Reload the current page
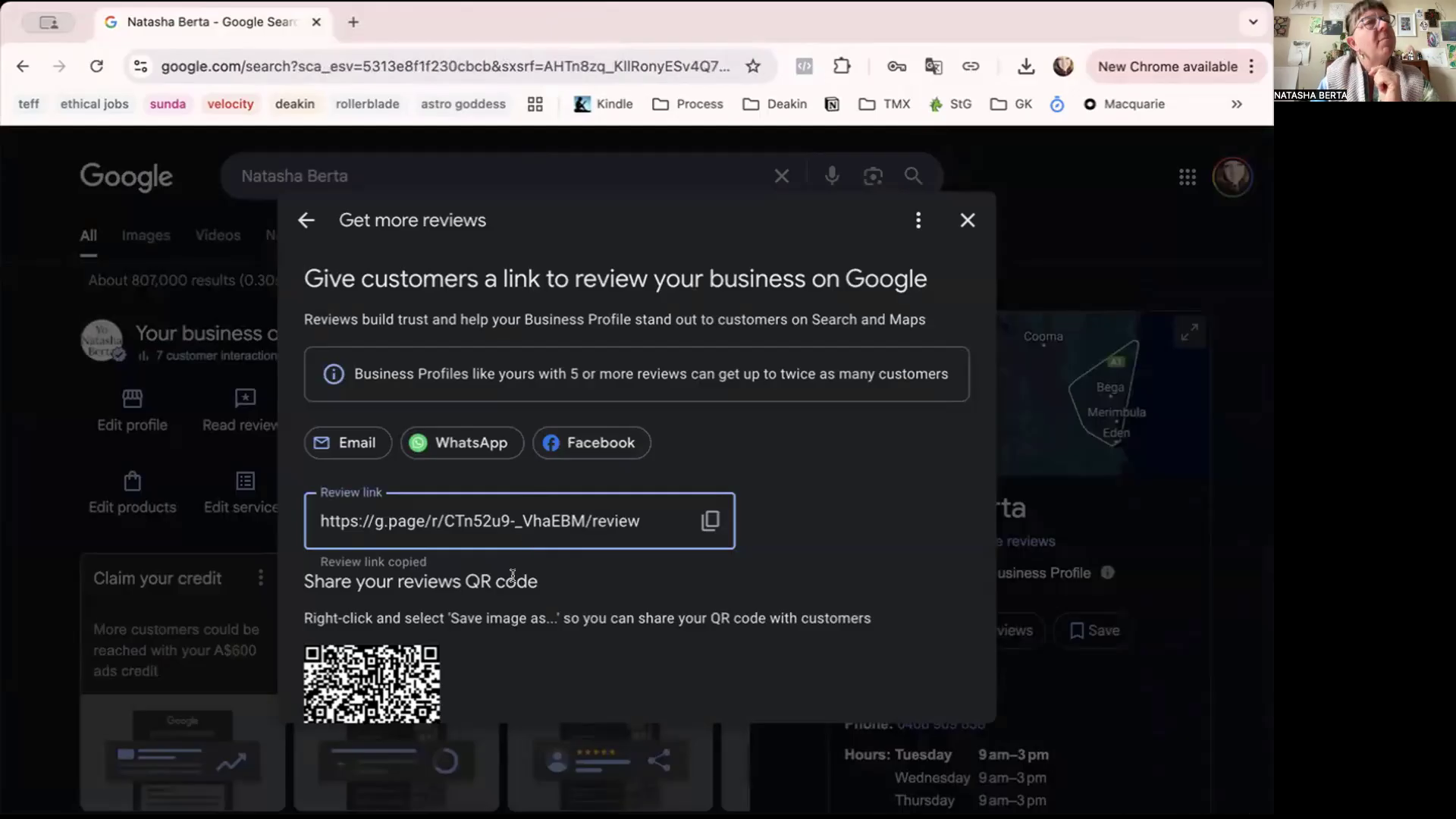Viewport: 1456px width, 819px height. click(x=96, y=67)
